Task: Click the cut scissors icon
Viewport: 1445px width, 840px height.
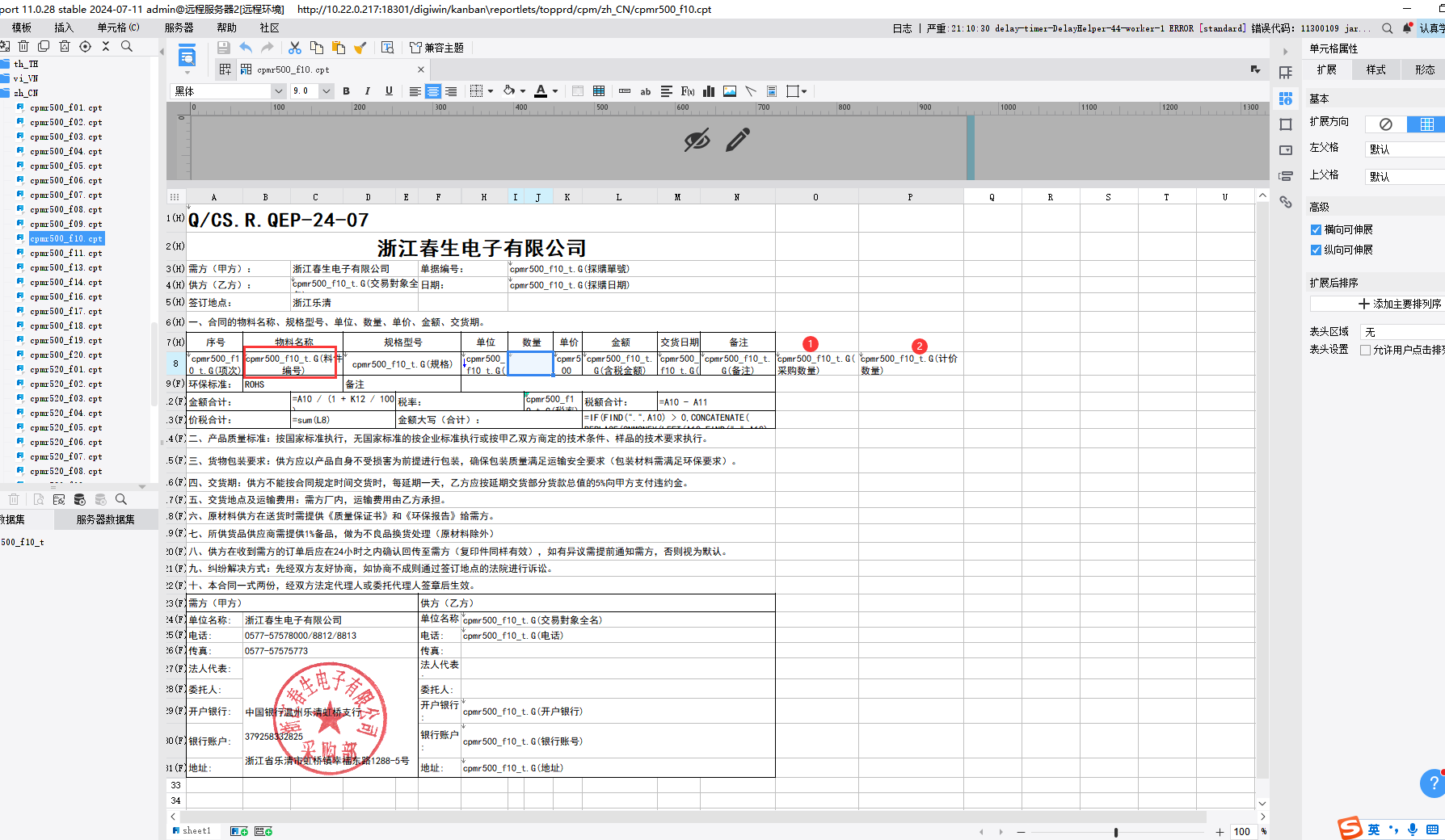Action: (295, 48)
